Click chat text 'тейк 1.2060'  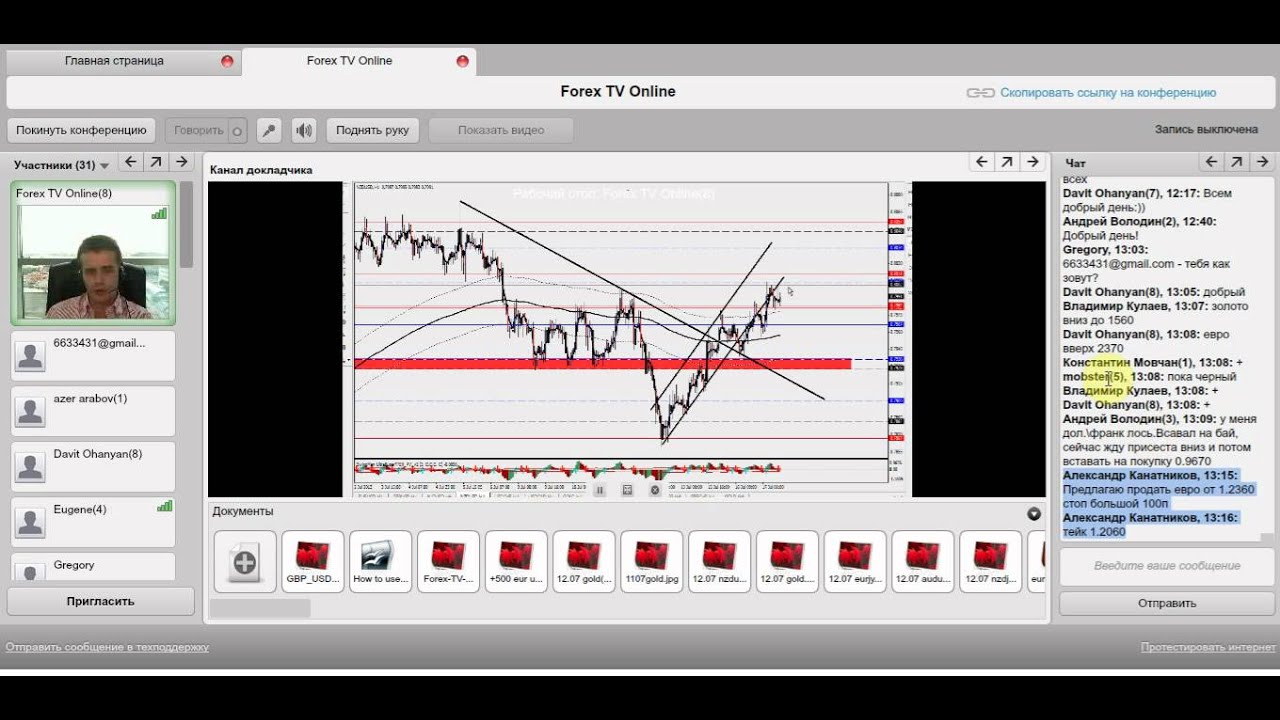click(x=1094, y=532)
